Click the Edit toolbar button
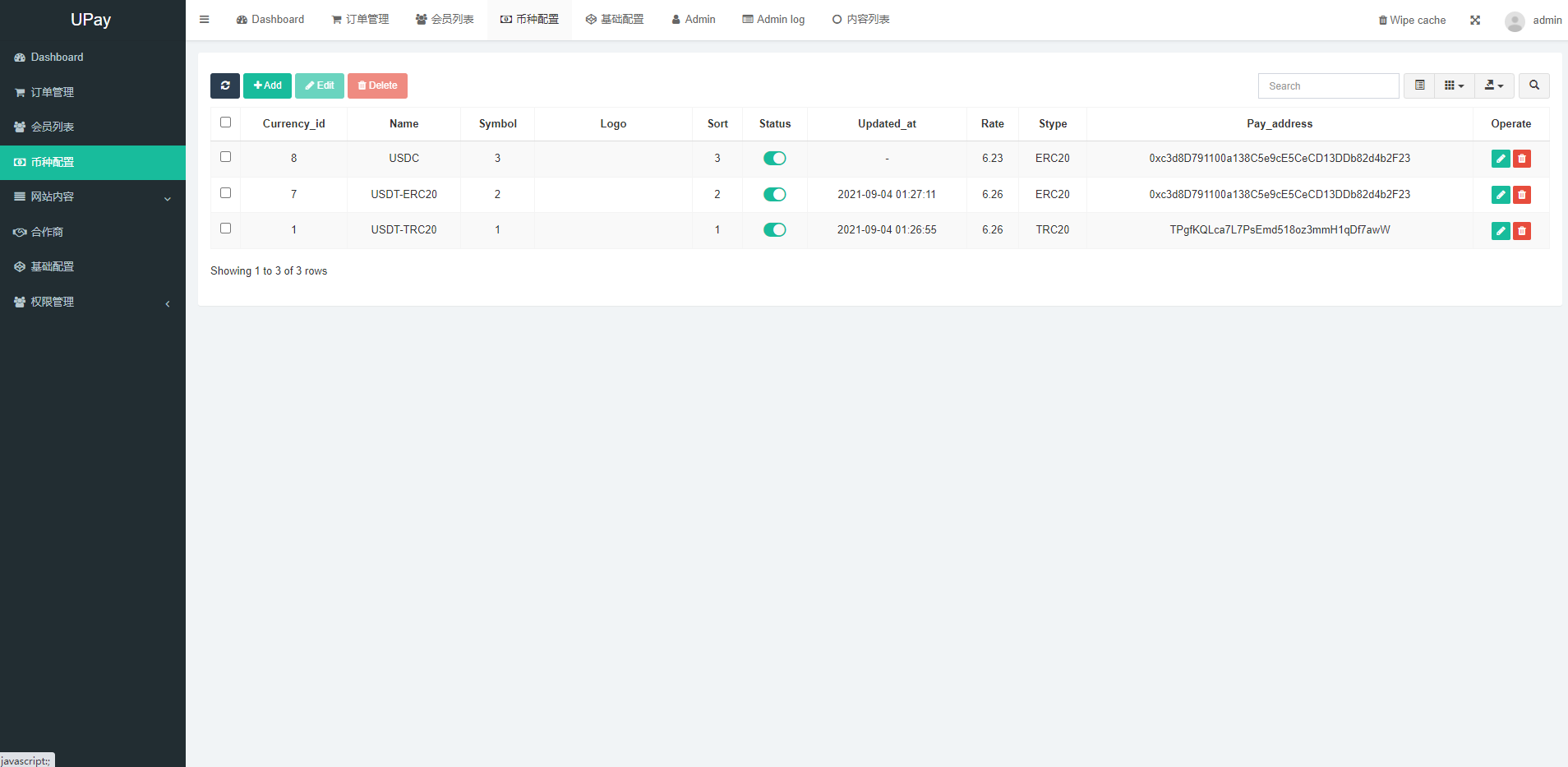 (x=320, y=85)
